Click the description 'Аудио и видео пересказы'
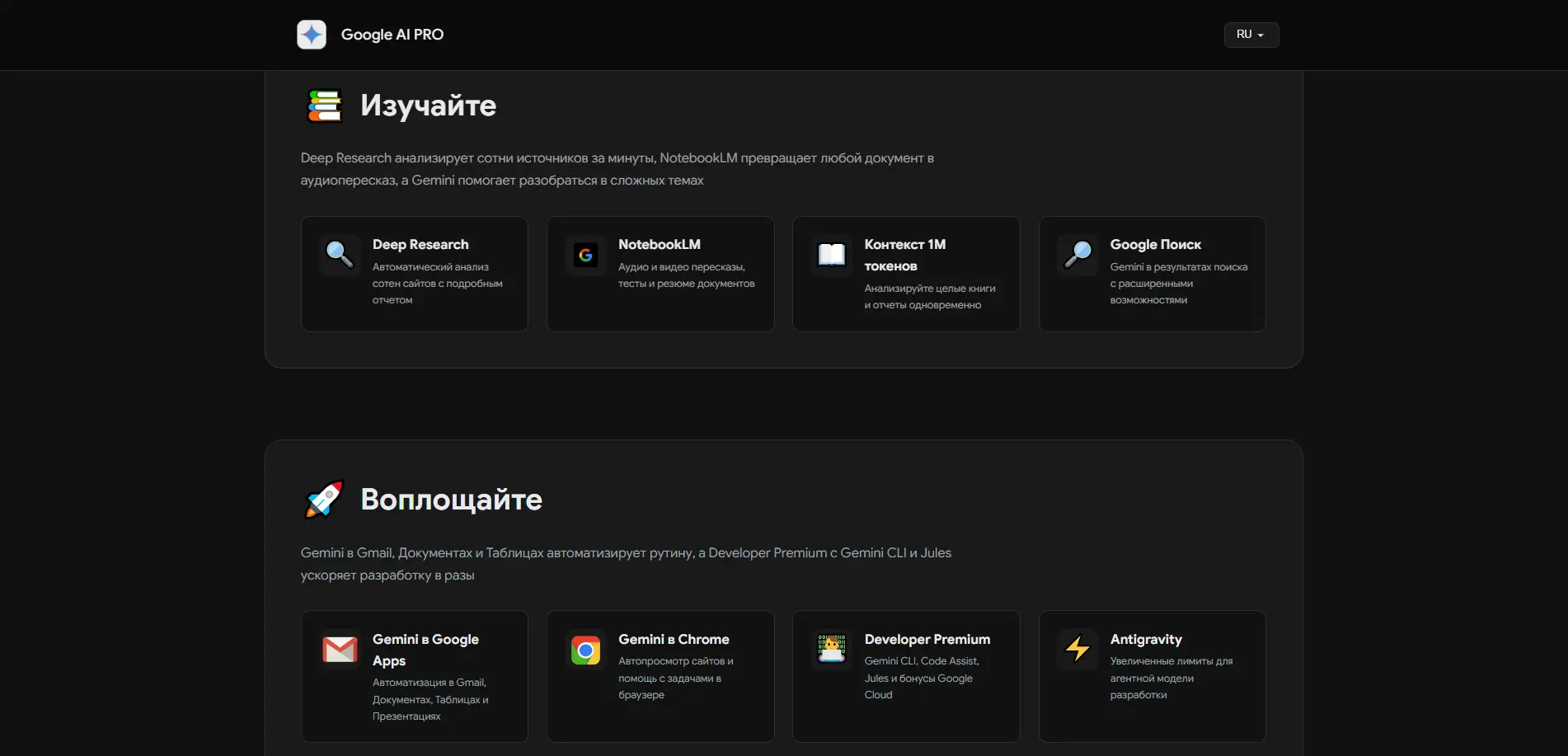 686,275
